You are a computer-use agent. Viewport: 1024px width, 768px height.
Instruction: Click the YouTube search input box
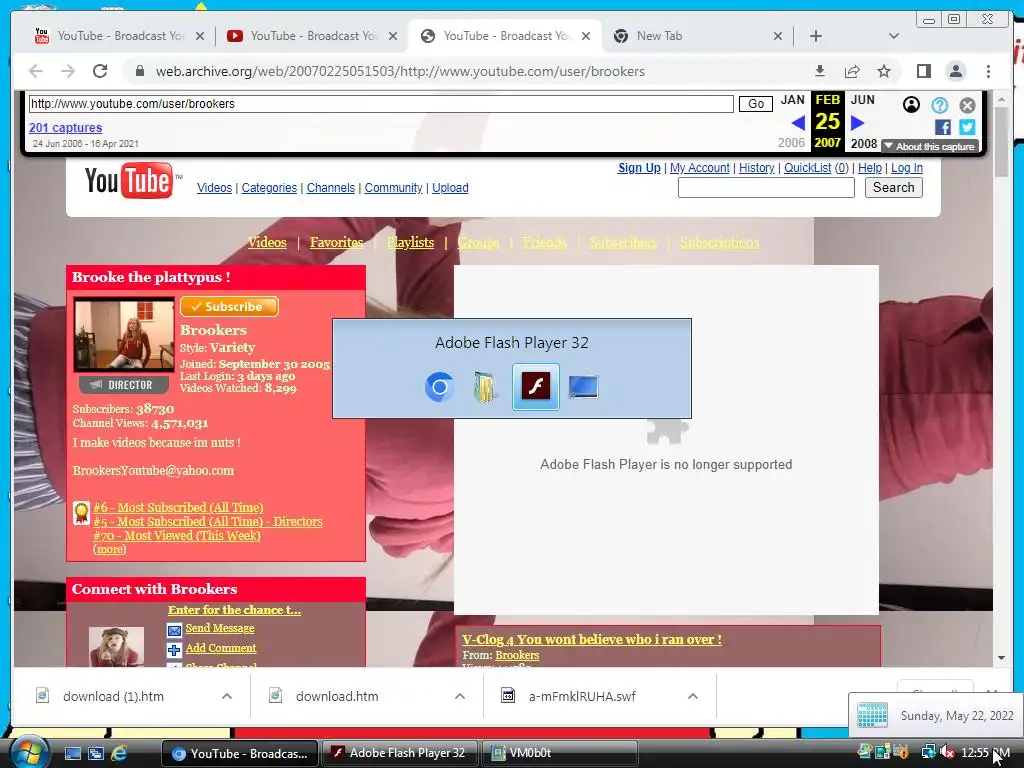[x=766, y=188]
